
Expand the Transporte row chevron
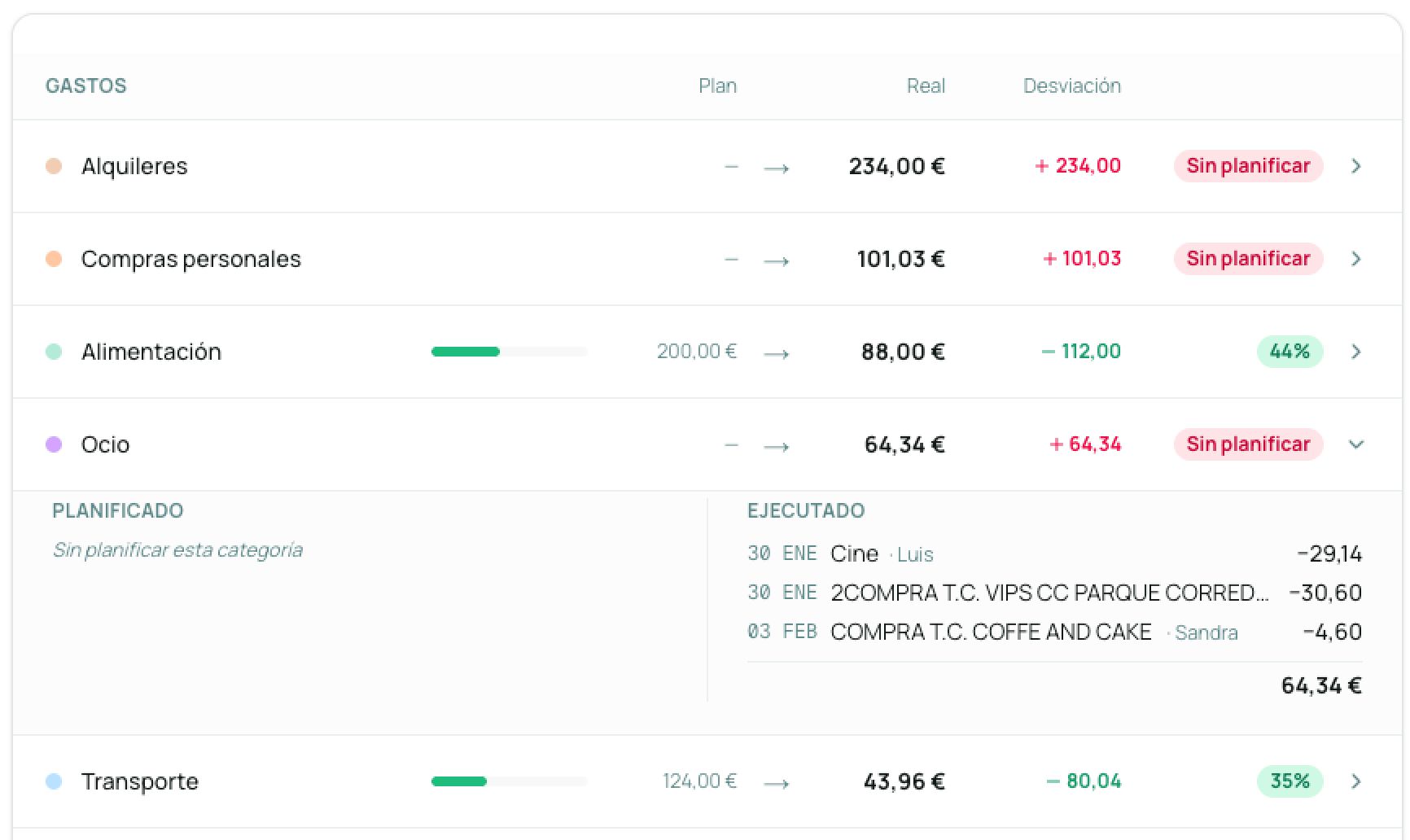(x=1355, y=781)
